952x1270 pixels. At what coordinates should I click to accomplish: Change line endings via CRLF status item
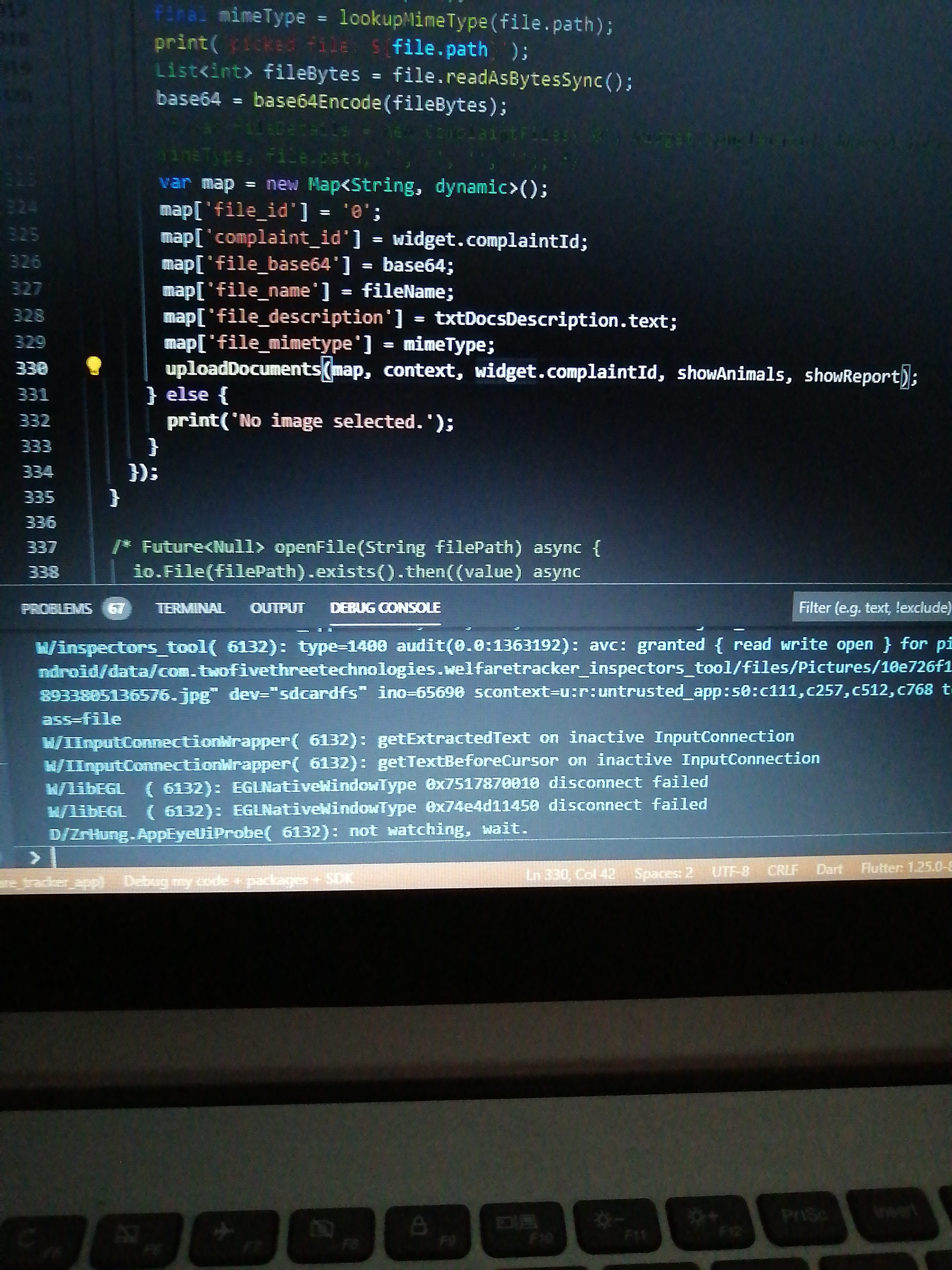click(x=783, y=870)
